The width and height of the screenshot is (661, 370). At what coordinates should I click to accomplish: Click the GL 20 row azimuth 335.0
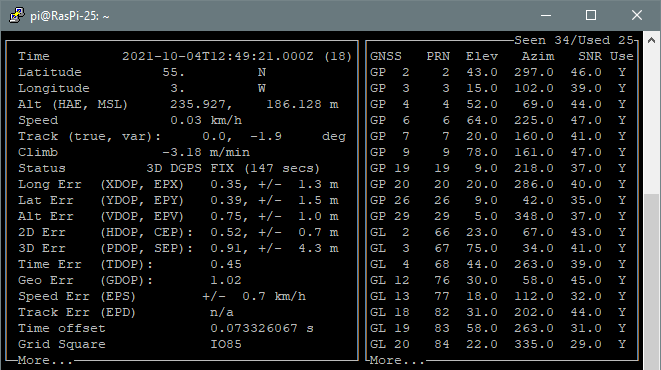pyautogui.click(x=534, y=345)
